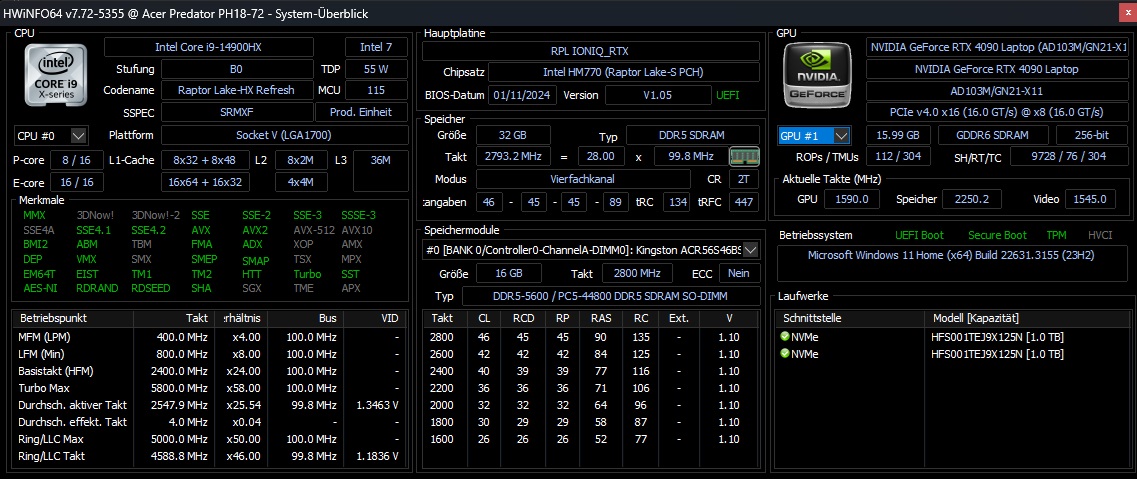1137x479 pixels.
Task: Click the AES-NI feature label
Action: click(x=40, y=288)
